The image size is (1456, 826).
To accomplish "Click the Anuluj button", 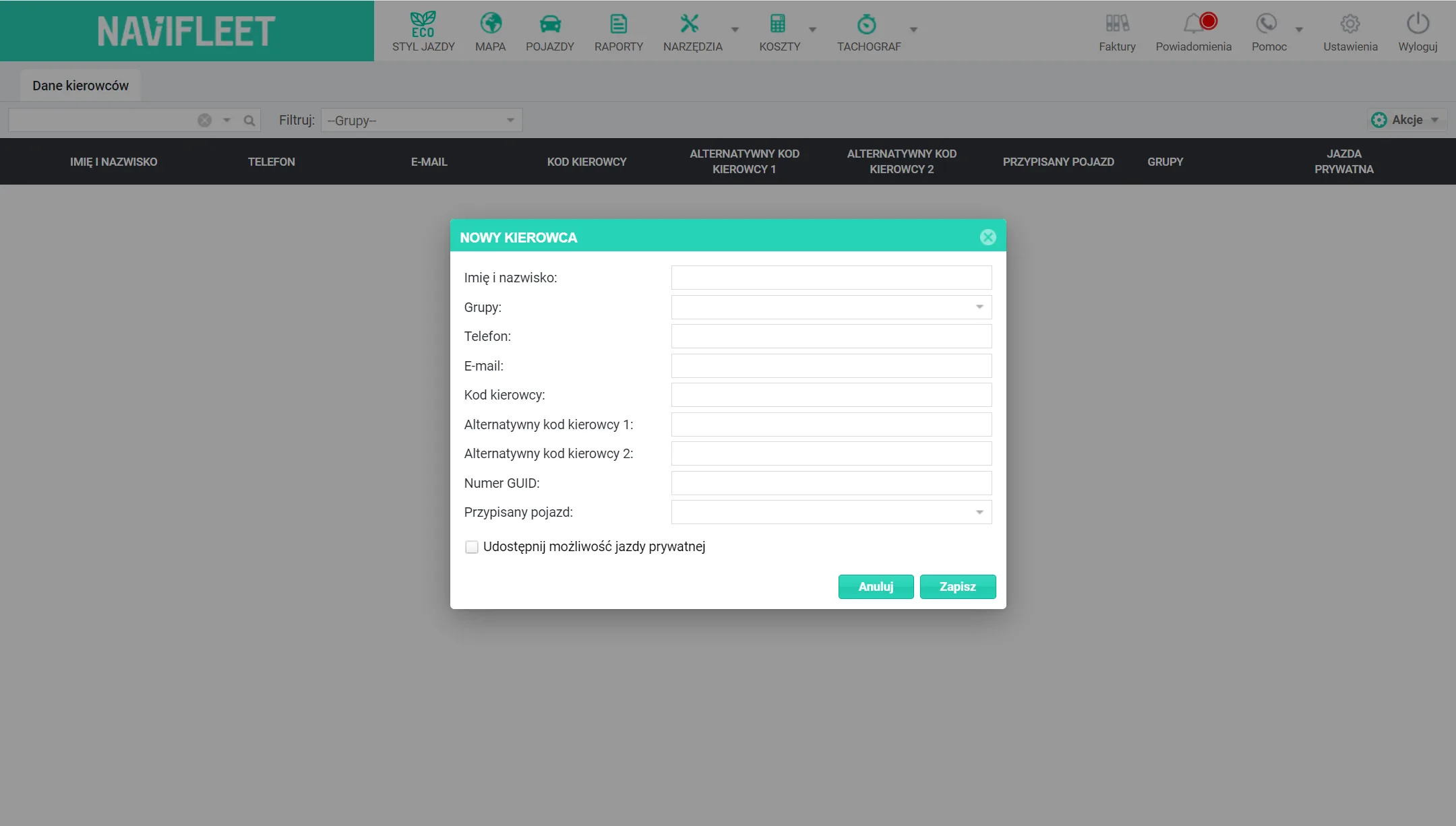I will pyautogui.click(x=876, y=587).
